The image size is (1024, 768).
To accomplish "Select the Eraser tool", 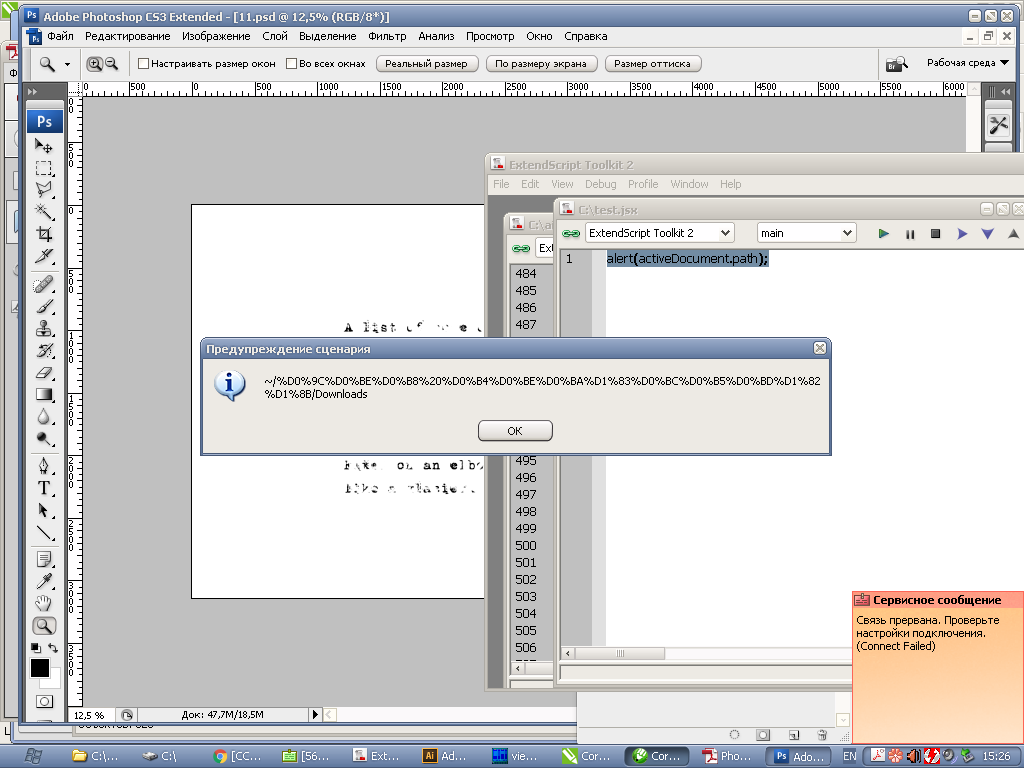I will (44, 373).
